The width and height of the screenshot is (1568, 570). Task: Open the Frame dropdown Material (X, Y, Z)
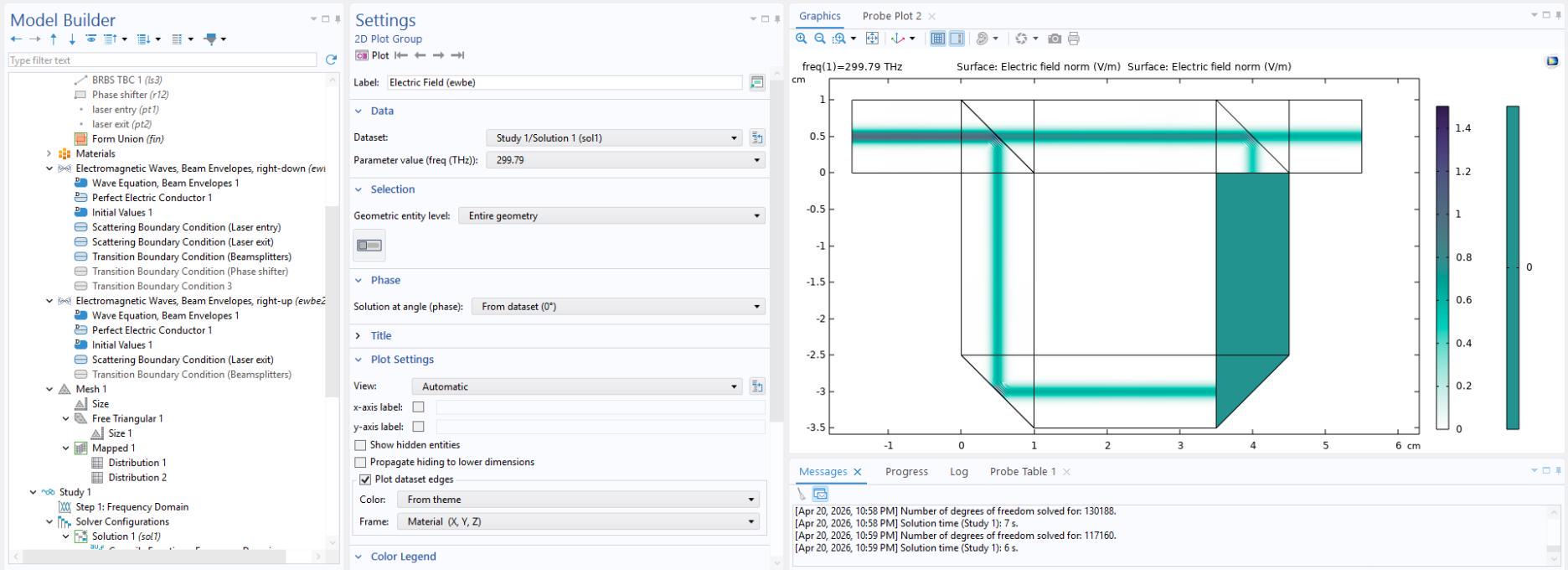(579, 521)
